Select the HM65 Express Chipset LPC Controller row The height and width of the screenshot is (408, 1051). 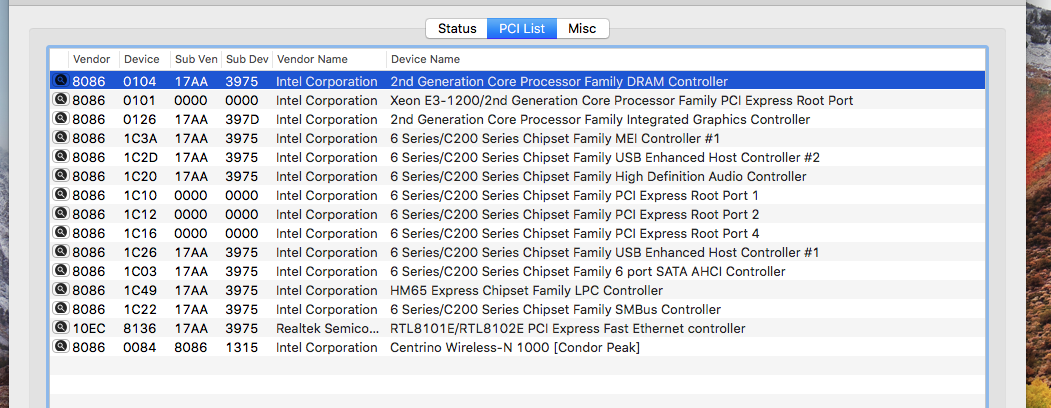coord(526,290)
